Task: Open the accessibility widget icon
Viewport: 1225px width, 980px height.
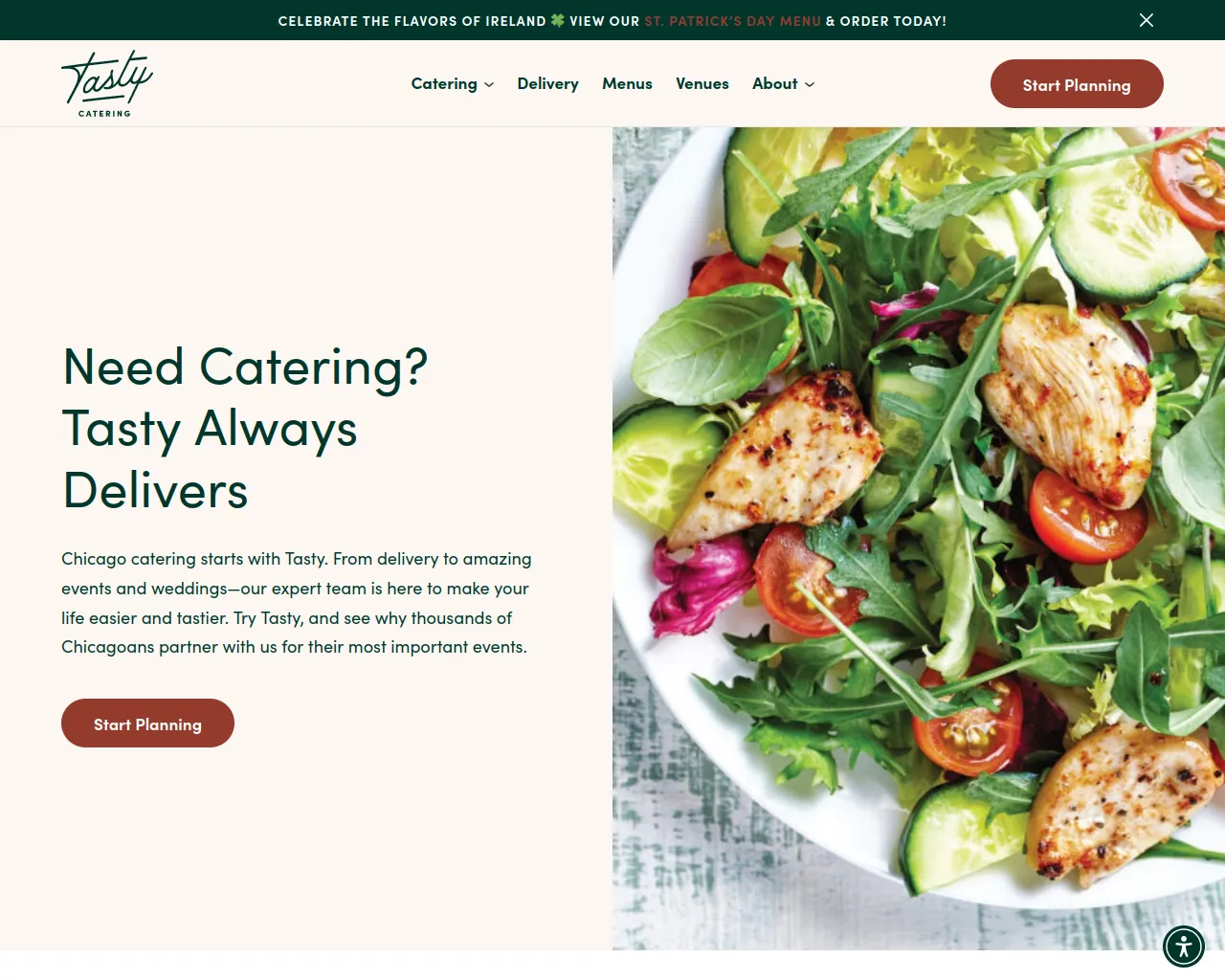Action: point(1184,947)
